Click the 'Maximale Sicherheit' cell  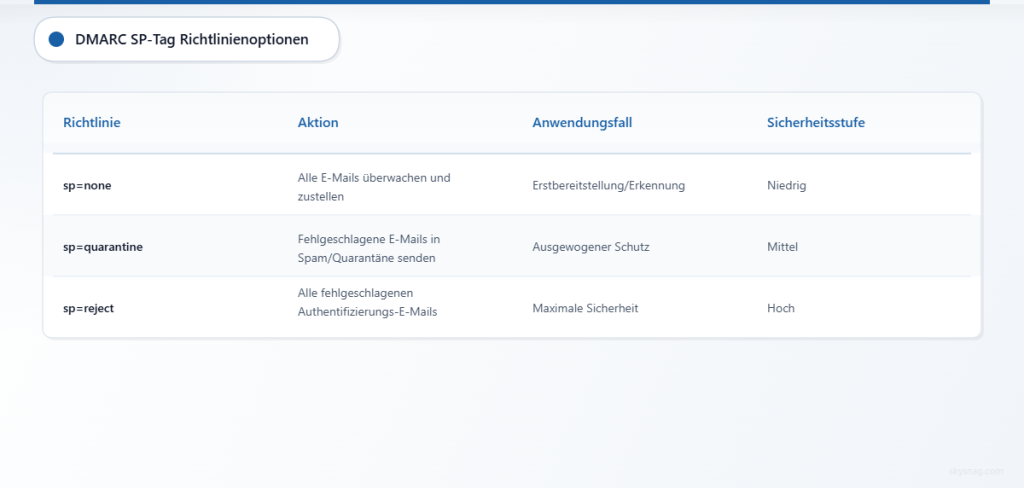click(x=585, y=308)
